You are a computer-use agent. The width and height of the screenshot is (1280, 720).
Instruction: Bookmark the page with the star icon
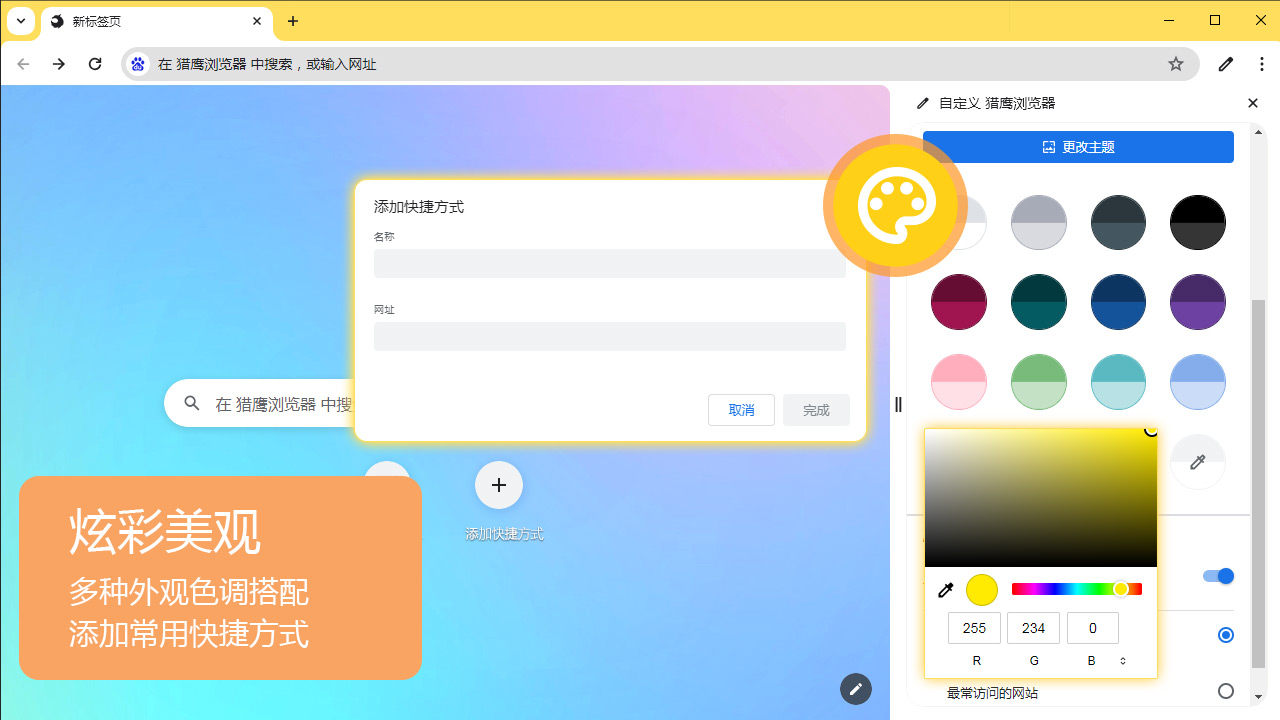tap(1176, 64)
